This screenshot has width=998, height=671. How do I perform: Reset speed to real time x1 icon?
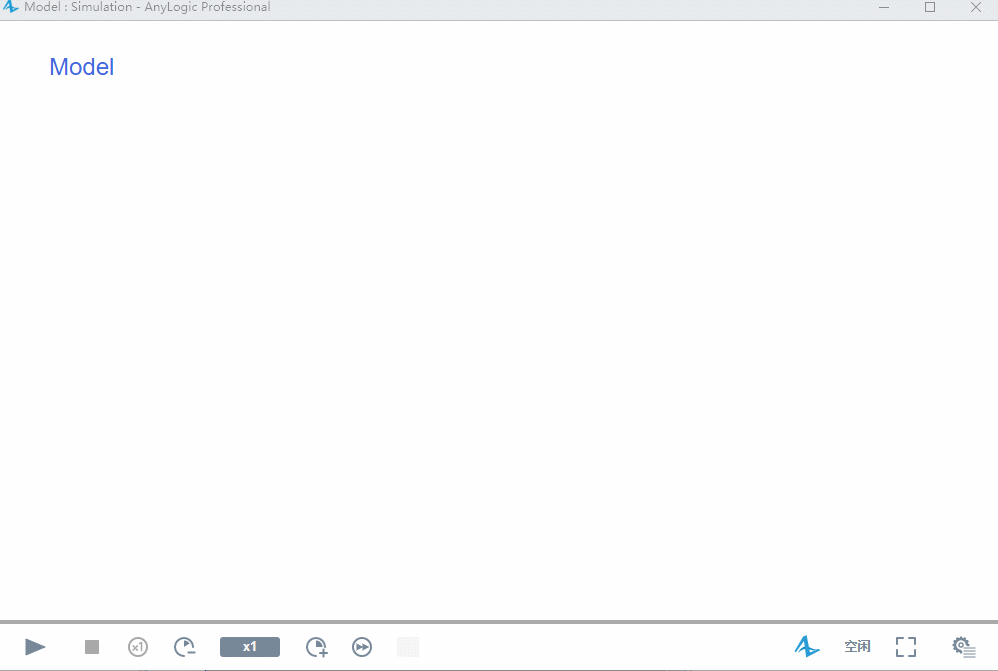click(x=137, y=647)
